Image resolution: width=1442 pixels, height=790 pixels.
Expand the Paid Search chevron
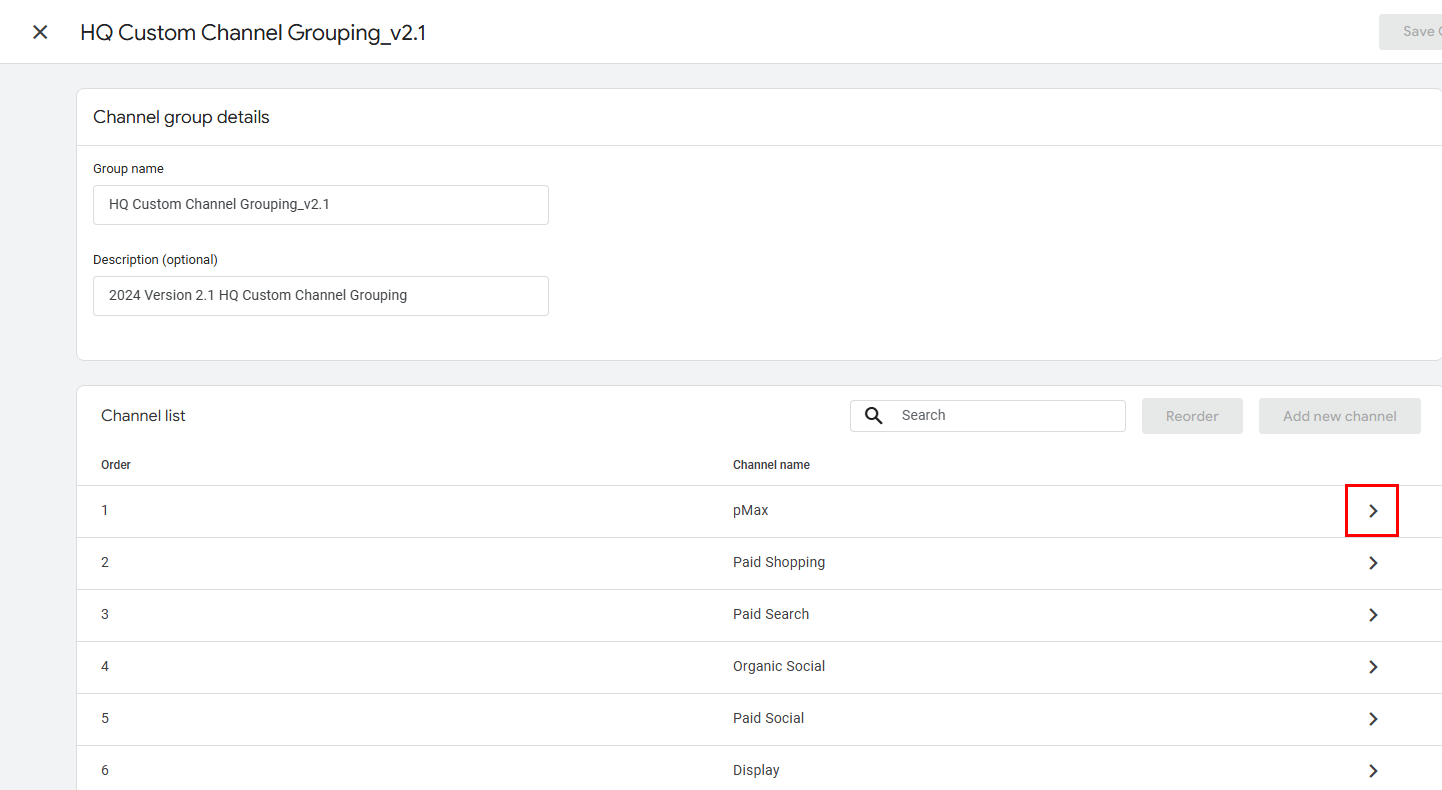coord(1372,615)
